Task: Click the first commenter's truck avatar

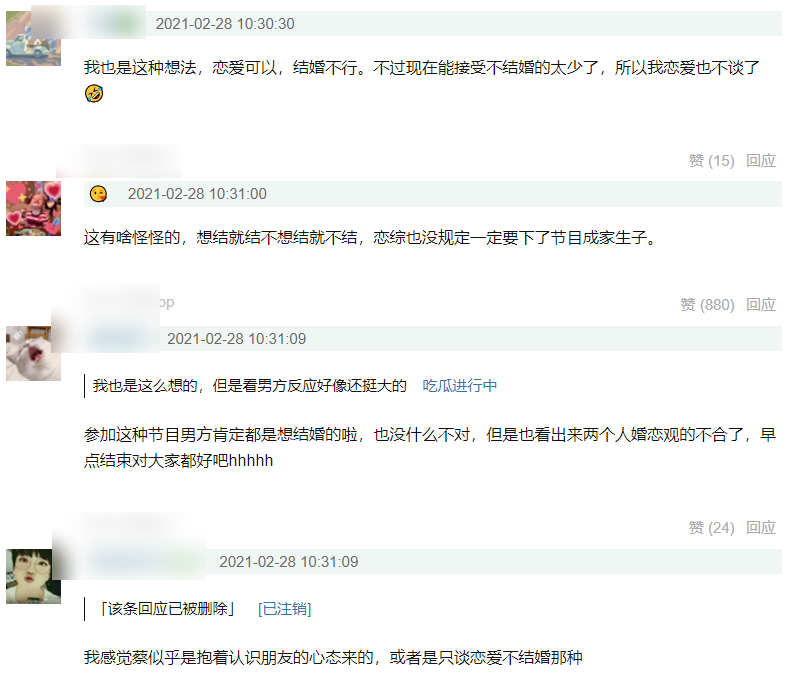Action: (33, 39)
